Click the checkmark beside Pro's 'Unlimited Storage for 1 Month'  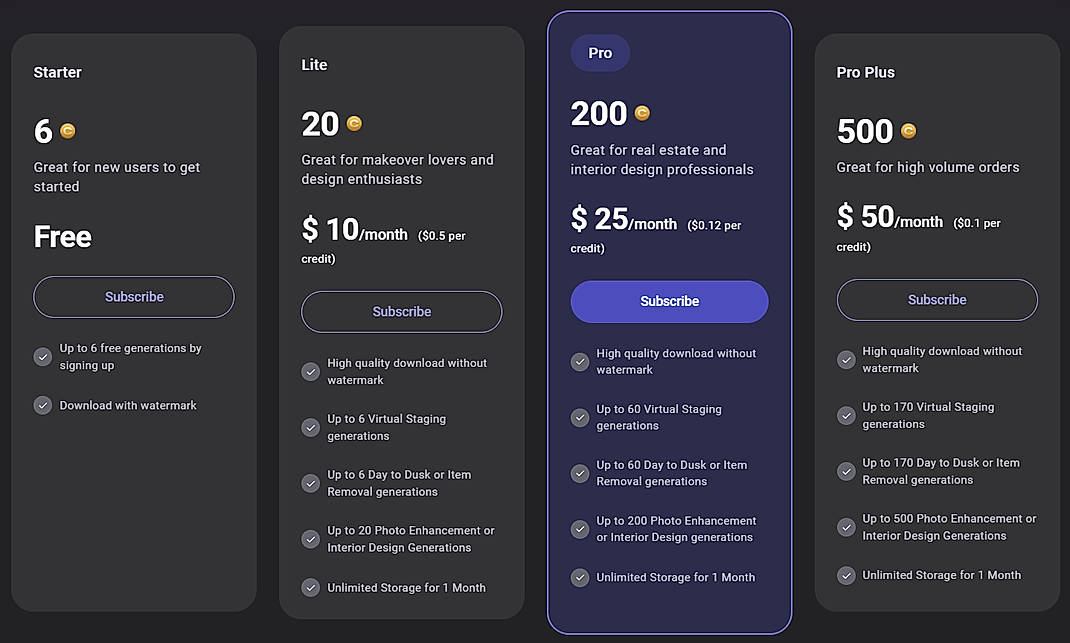579,577
